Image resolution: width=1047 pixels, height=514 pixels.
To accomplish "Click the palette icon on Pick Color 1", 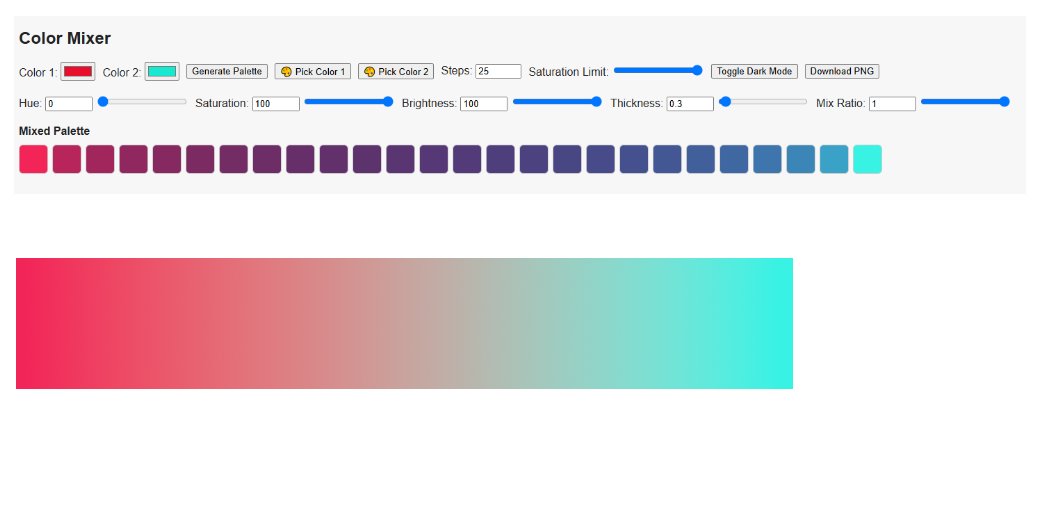I will pos(286,71).
